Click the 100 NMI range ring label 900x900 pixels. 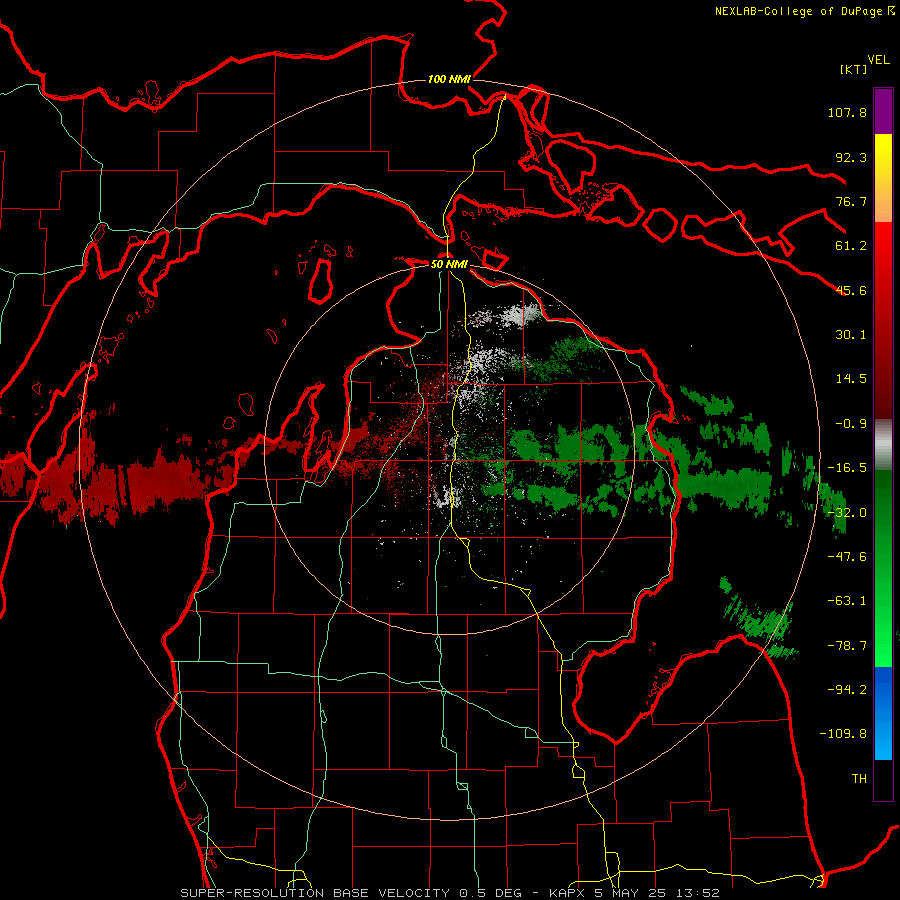coord(449,79)
